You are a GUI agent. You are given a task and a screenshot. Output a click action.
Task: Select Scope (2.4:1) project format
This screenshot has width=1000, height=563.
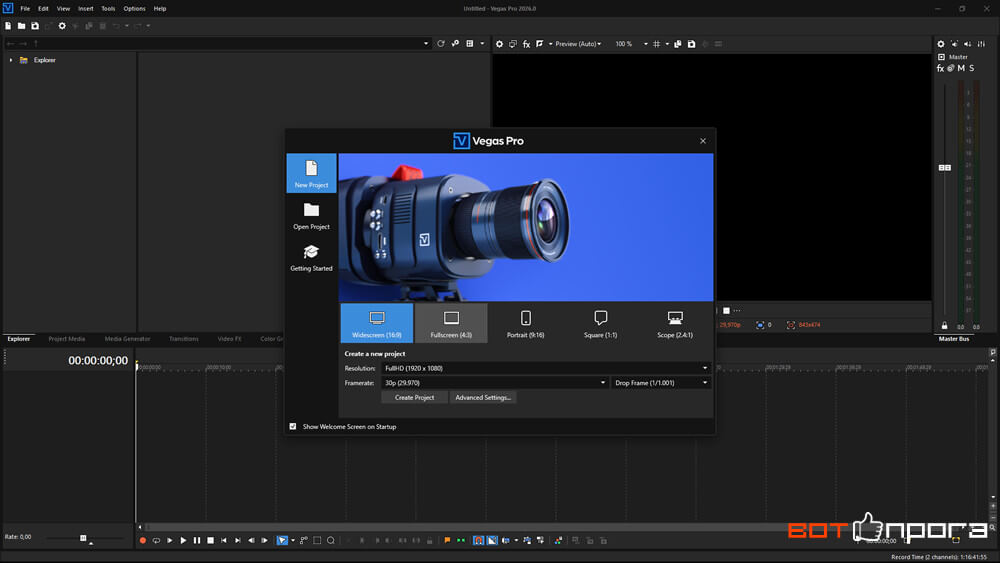675,323
